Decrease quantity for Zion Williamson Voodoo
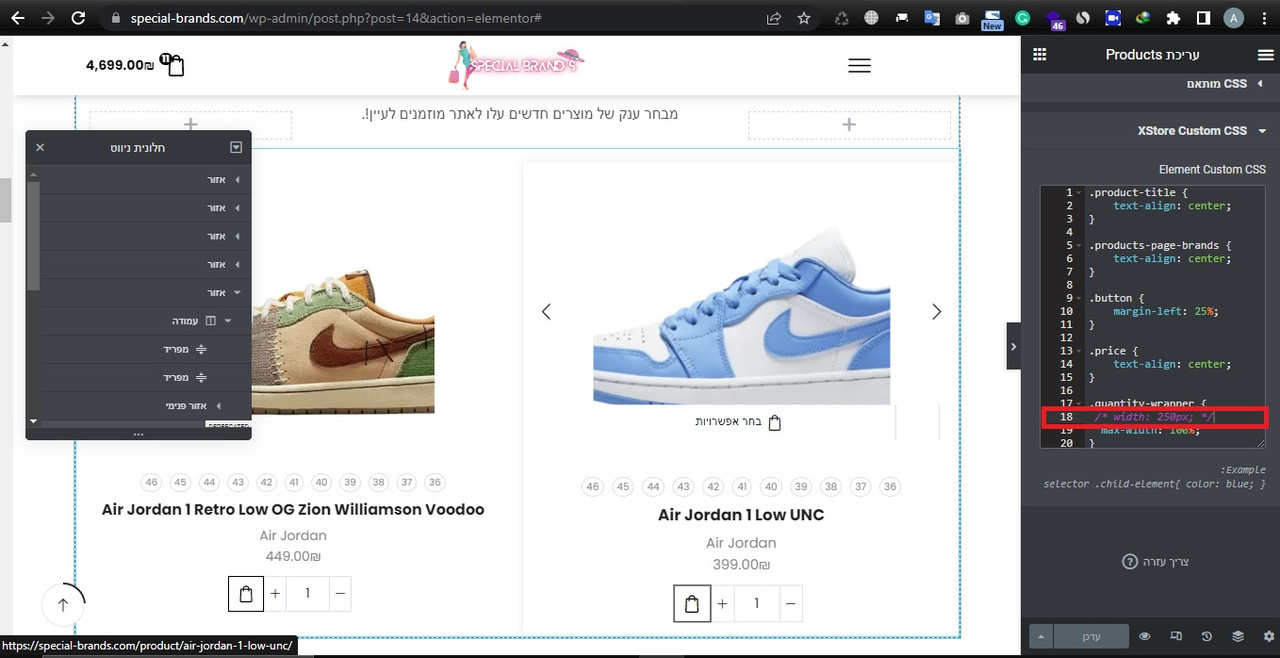 tap(341, 594)
